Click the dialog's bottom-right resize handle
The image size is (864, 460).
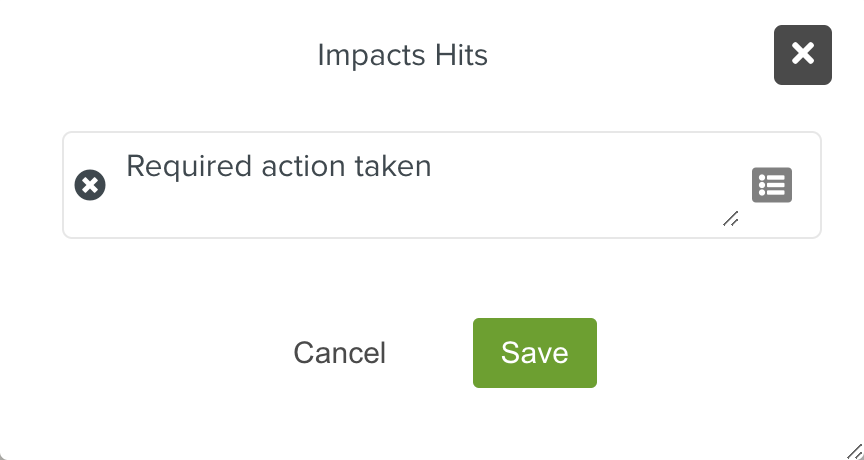pyautogui.click(x=854, y=450)
